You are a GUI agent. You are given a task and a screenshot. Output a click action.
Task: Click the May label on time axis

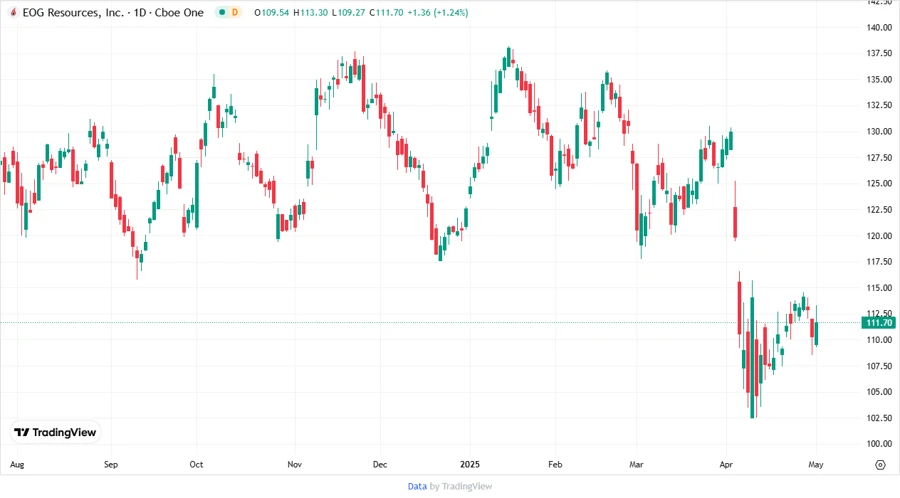point(816,465)
